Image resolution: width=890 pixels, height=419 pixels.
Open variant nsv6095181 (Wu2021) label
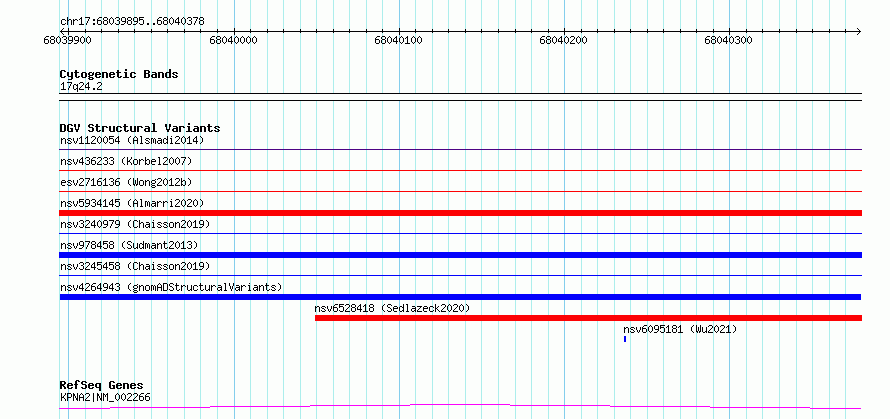(x=680, y=329)
